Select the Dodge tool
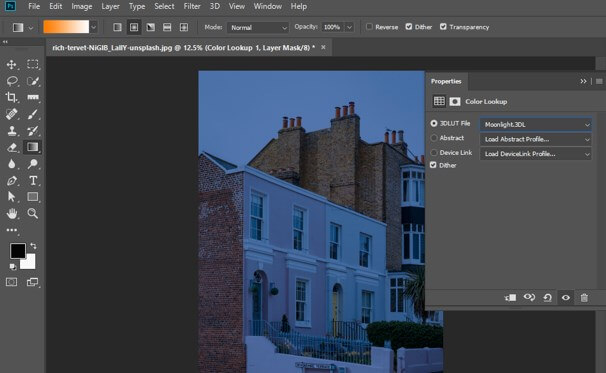The width and height of the screenshot is (606, 373). click(x=33, y=164)
